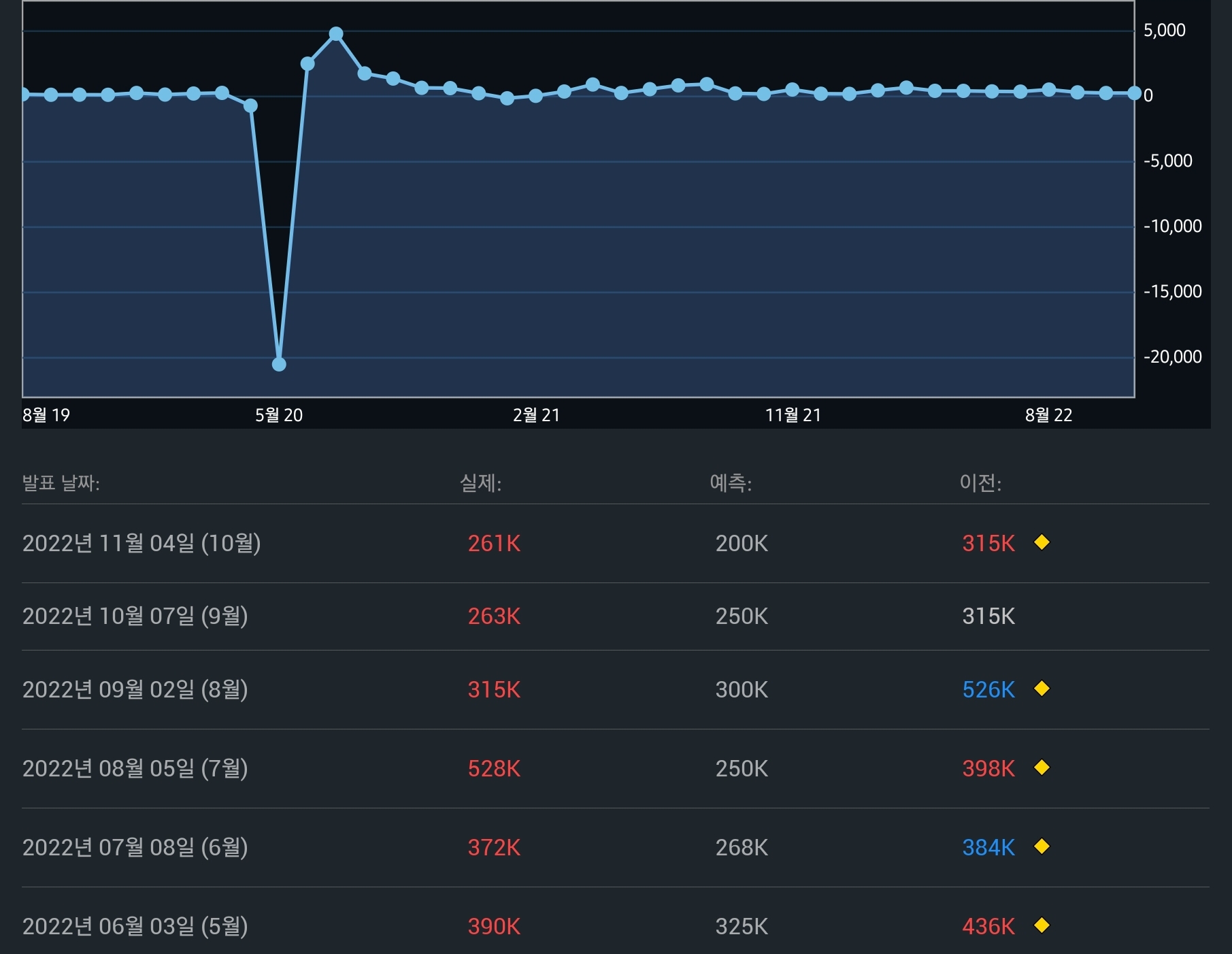Click the forecast value 200K
The image size is (1232, 954).
[742, 544]
